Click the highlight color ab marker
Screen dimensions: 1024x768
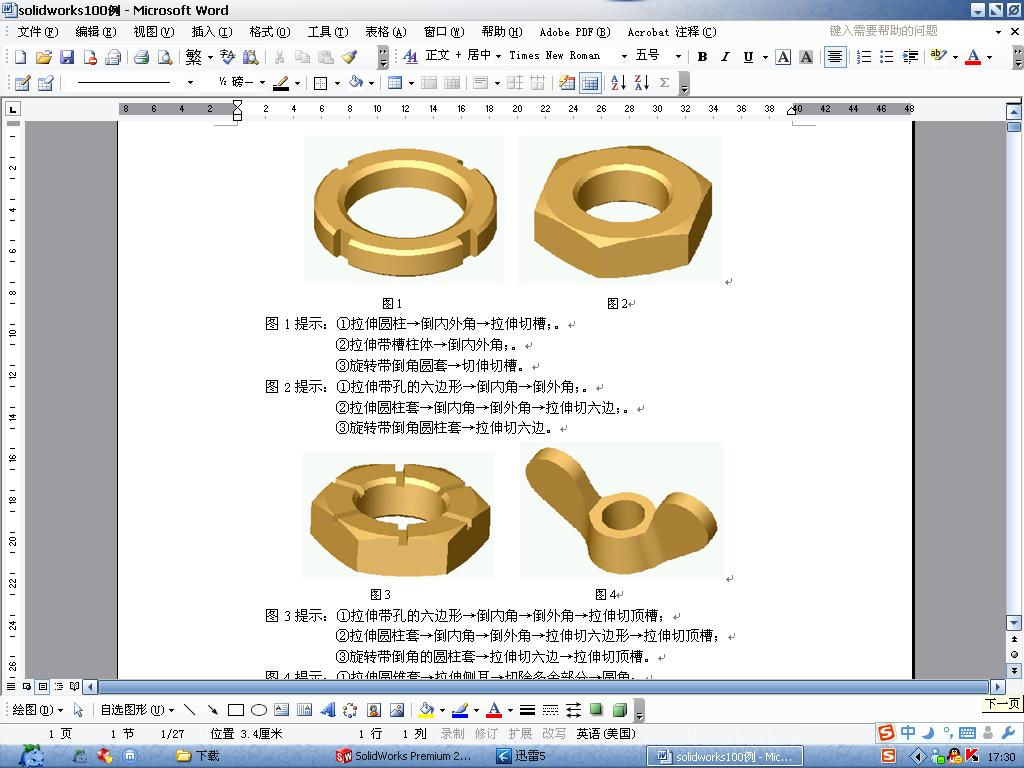click(938, 56)
